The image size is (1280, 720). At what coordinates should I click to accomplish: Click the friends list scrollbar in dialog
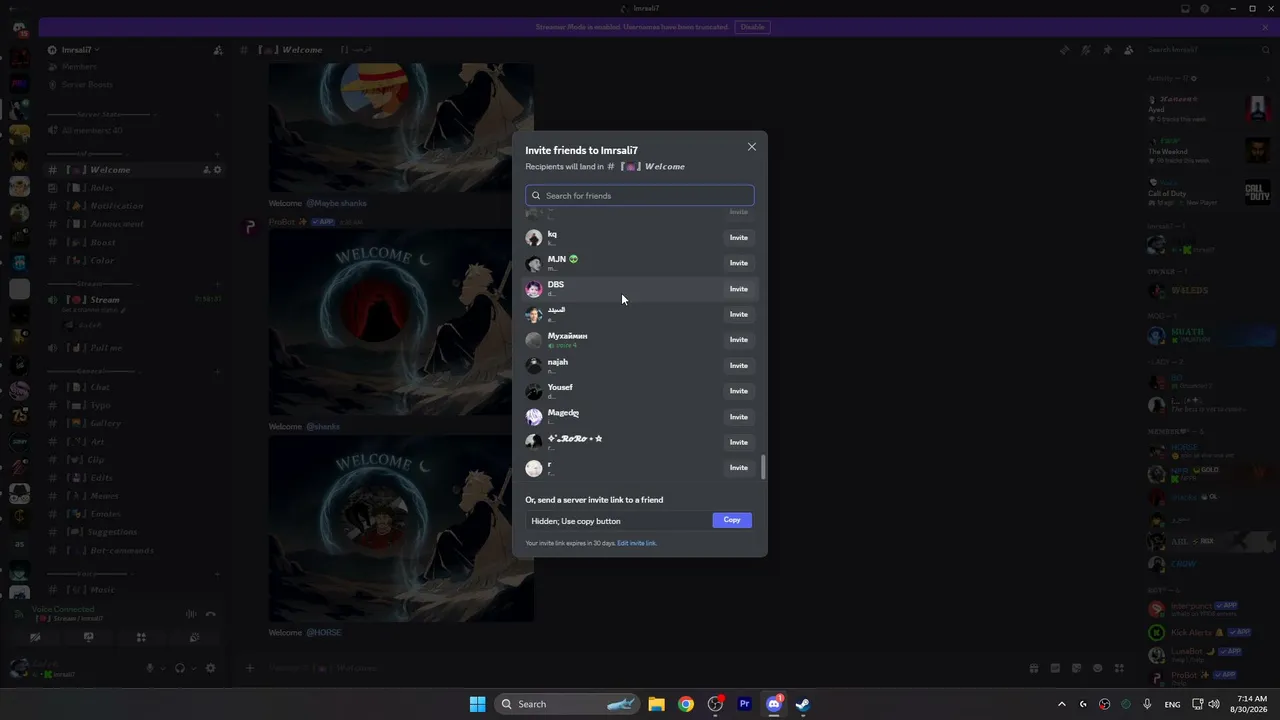[763, 467]
